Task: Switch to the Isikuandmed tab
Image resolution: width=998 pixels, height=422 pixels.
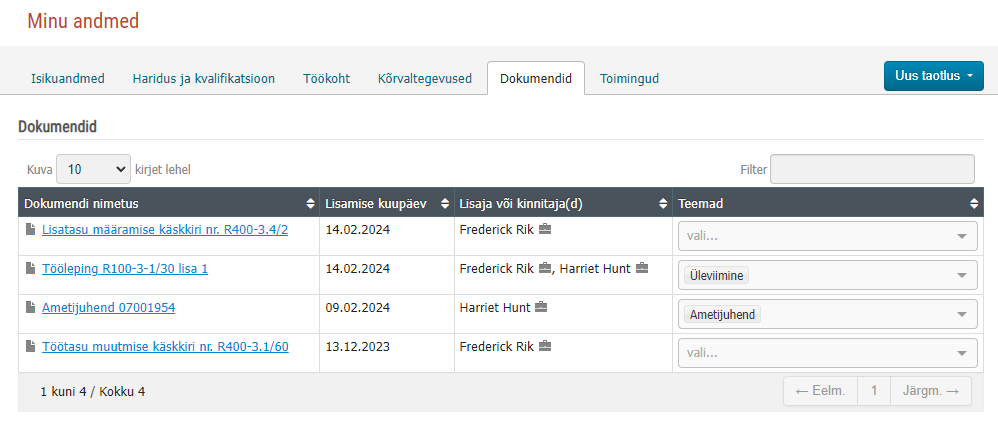Action: (67, 79)
